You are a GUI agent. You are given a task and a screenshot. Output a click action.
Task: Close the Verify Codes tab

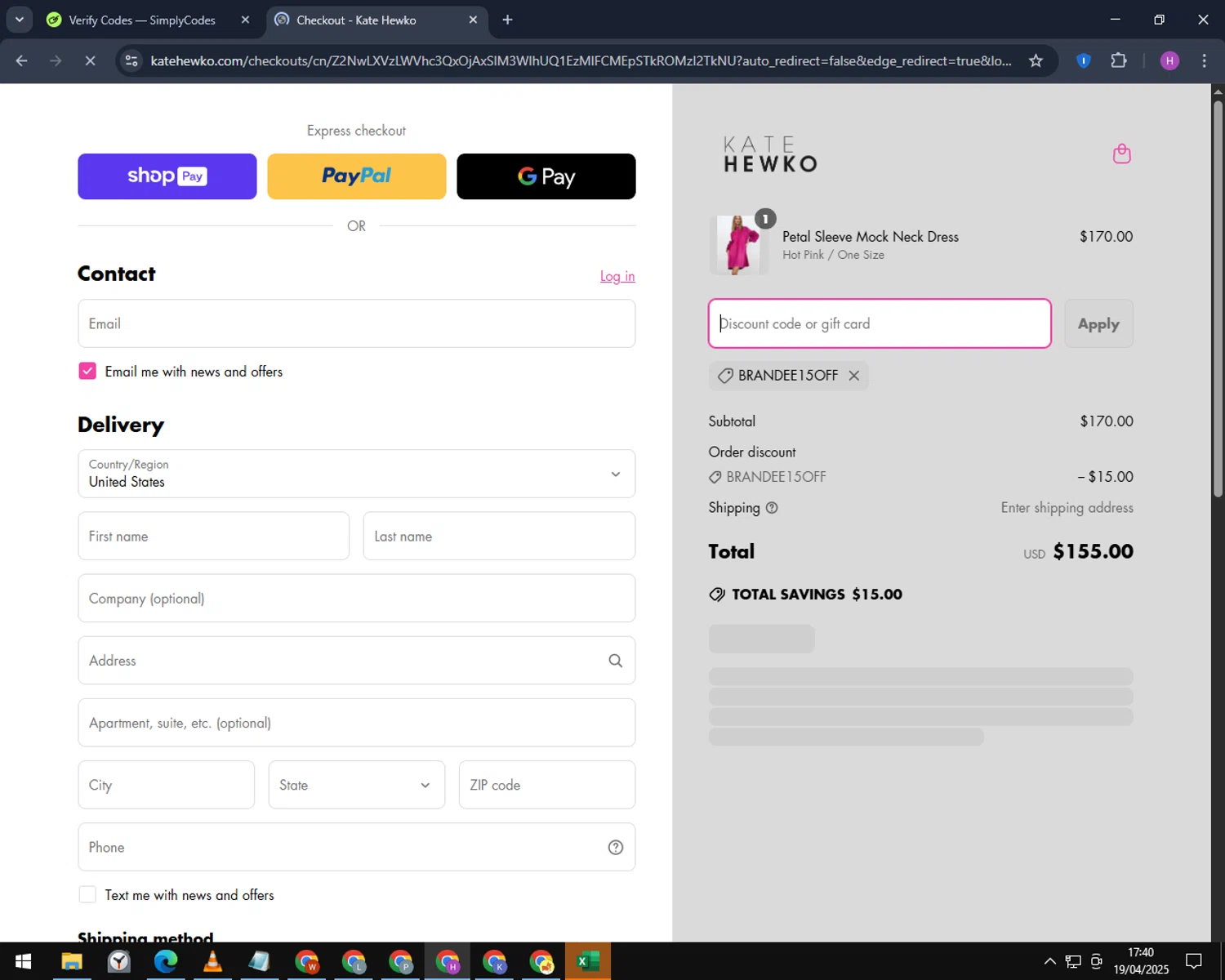[x=245, y=20]
